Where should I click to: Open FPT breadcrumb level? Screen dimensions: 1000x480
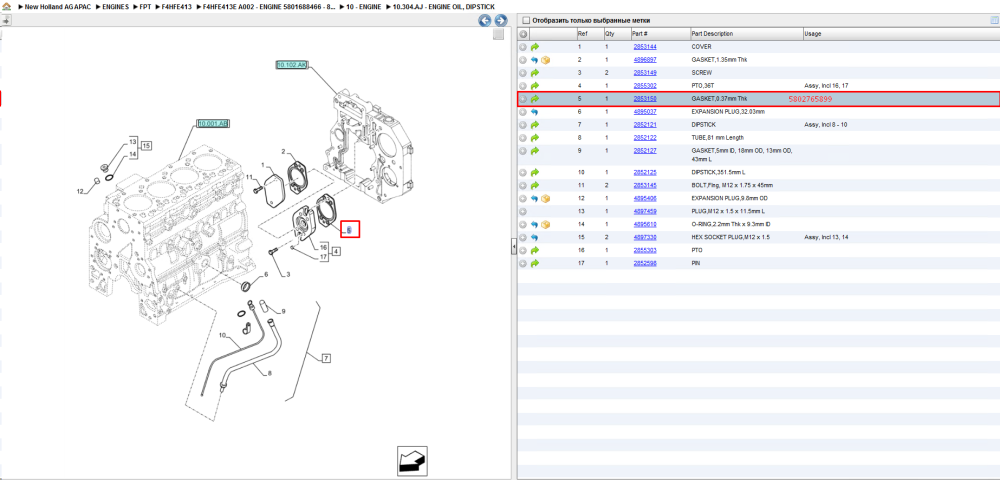click(145, 6)
